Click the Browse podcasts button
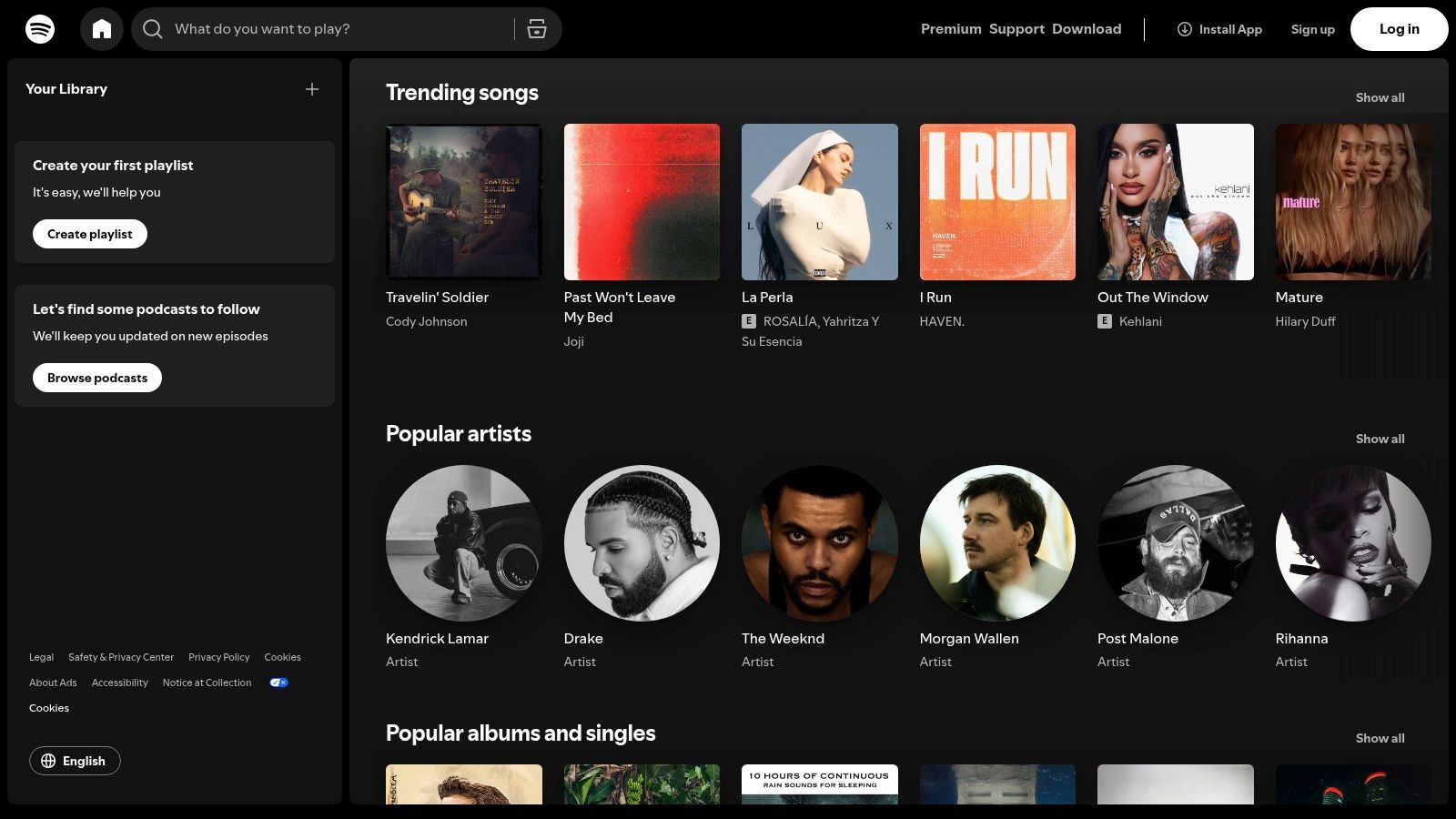This screenshot has width=1456, height=819. pyautogui.click(x=96, y=378)
